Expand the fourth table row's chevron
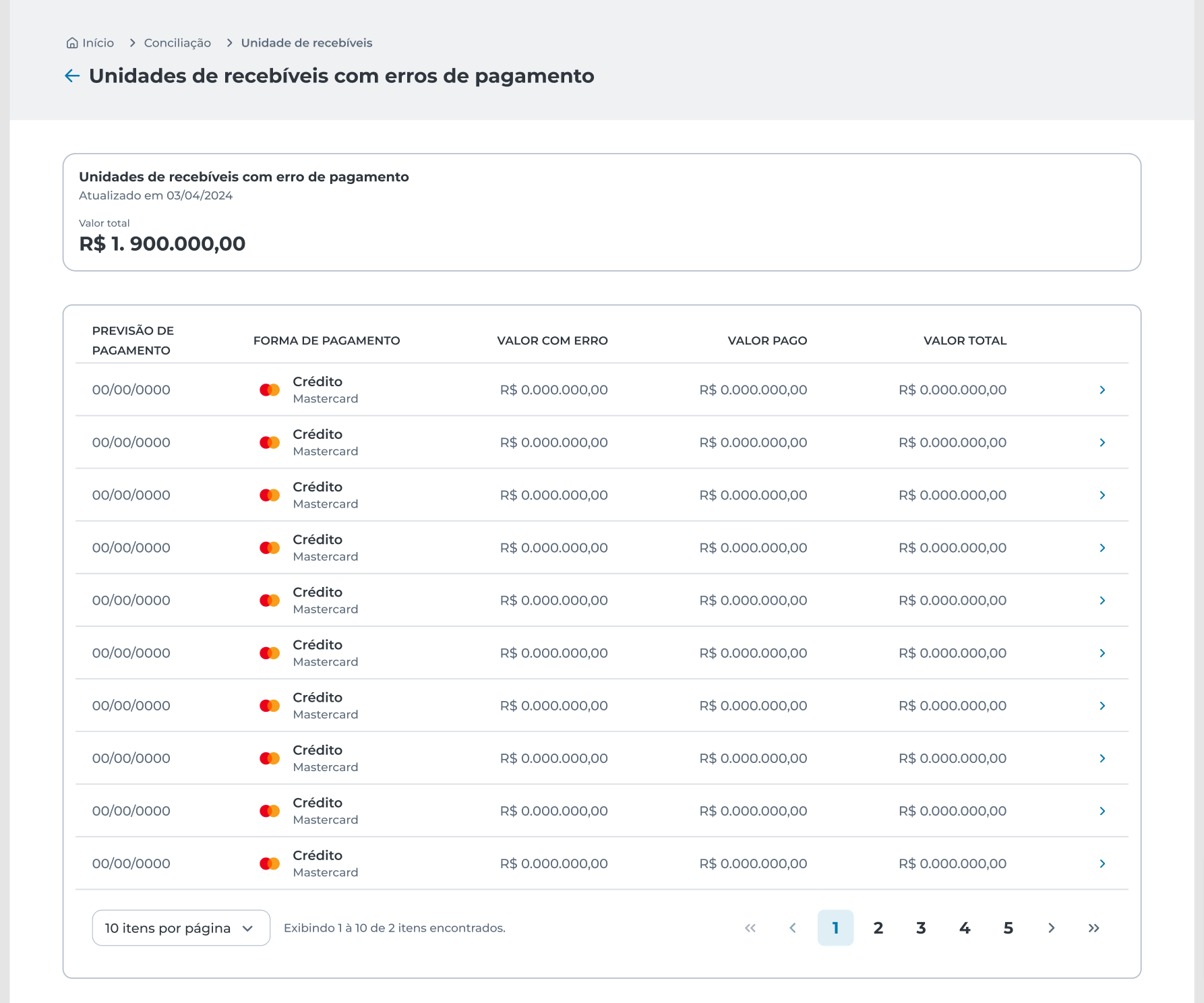 coord(1103,548)
